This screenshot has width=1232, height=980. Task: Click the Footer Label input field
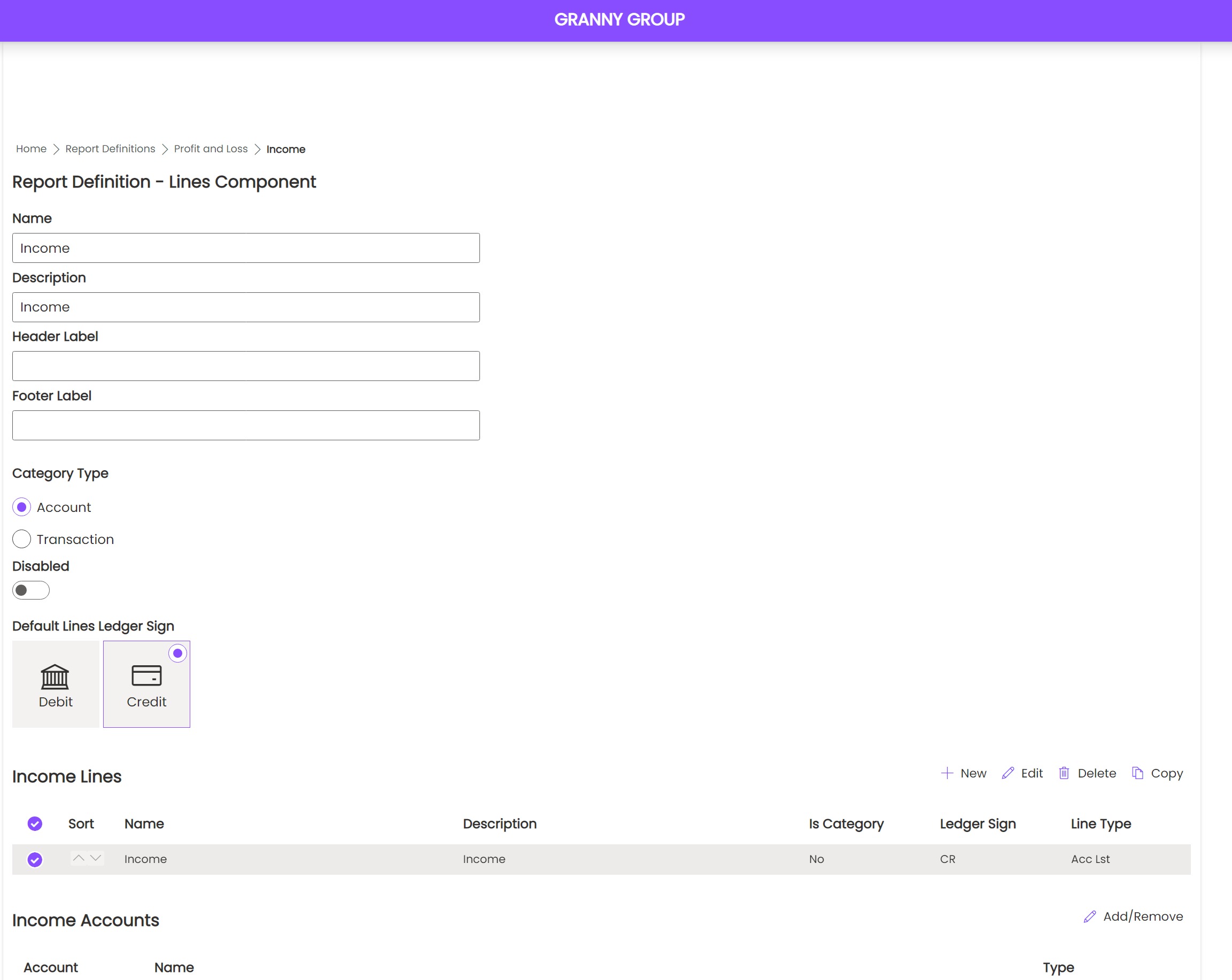click(x=246, y=425)
